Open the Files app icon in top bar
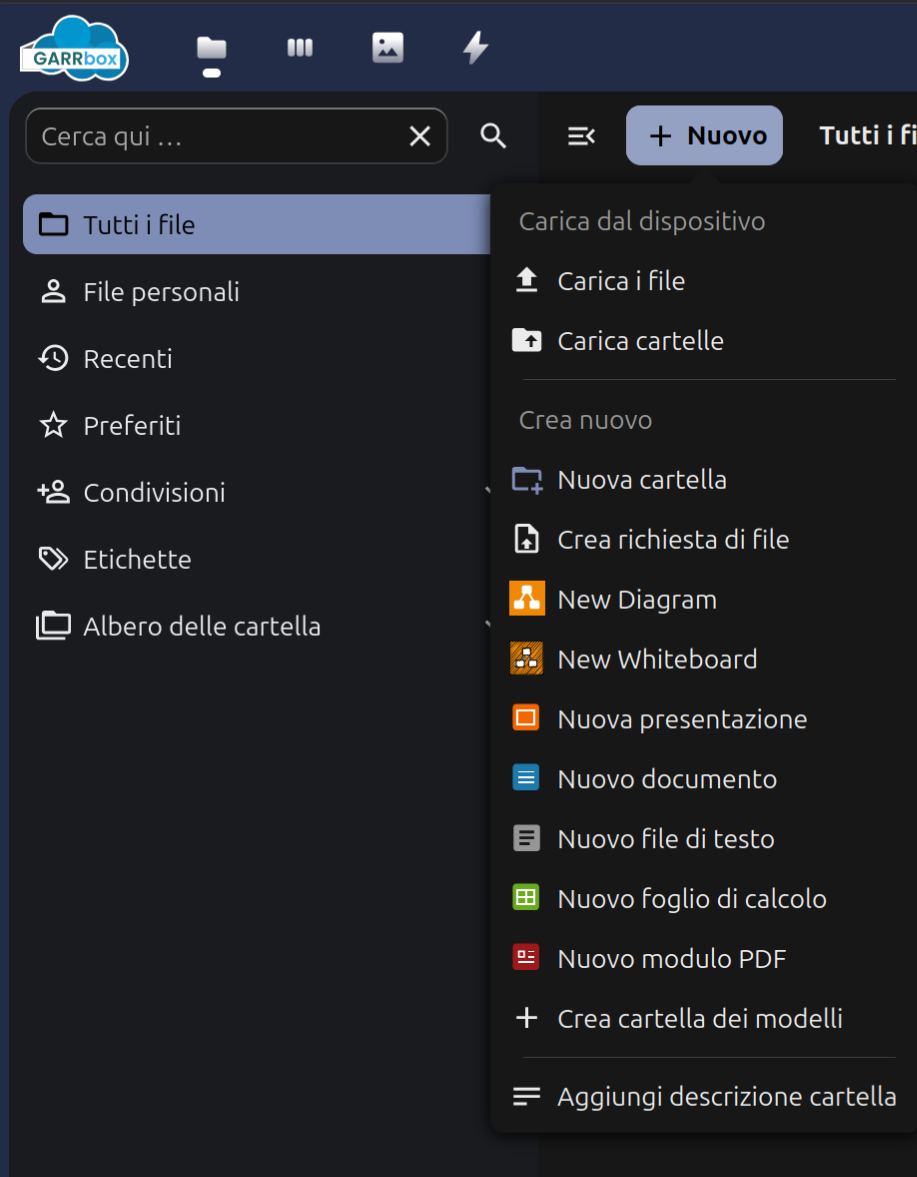This screenshot has height=1177, width=917. click(211, 48)
